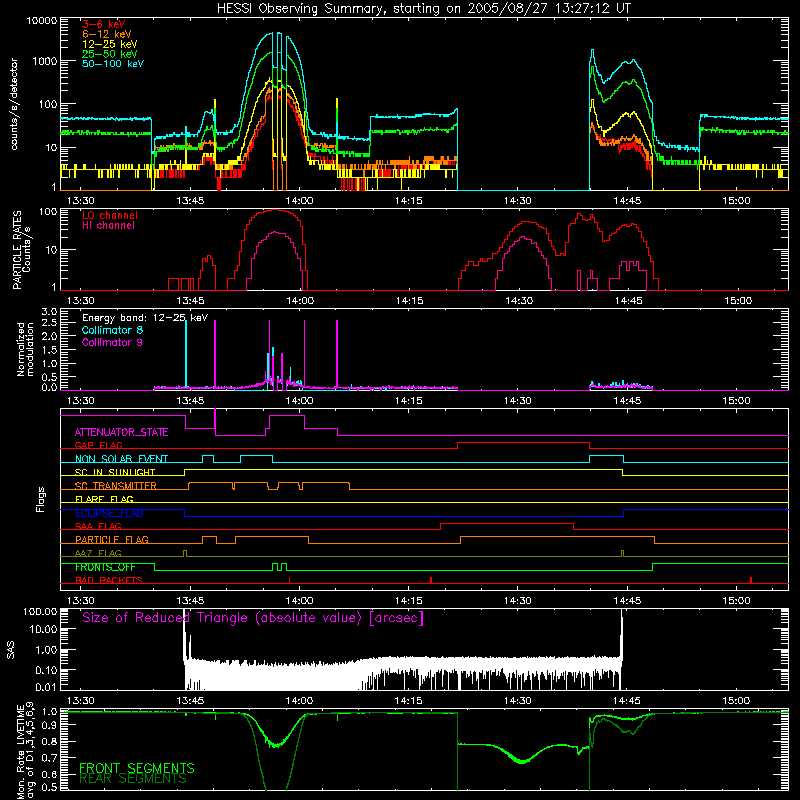
Task: Select the red 3-6 keV legend label
Action: tap(104, 24)
